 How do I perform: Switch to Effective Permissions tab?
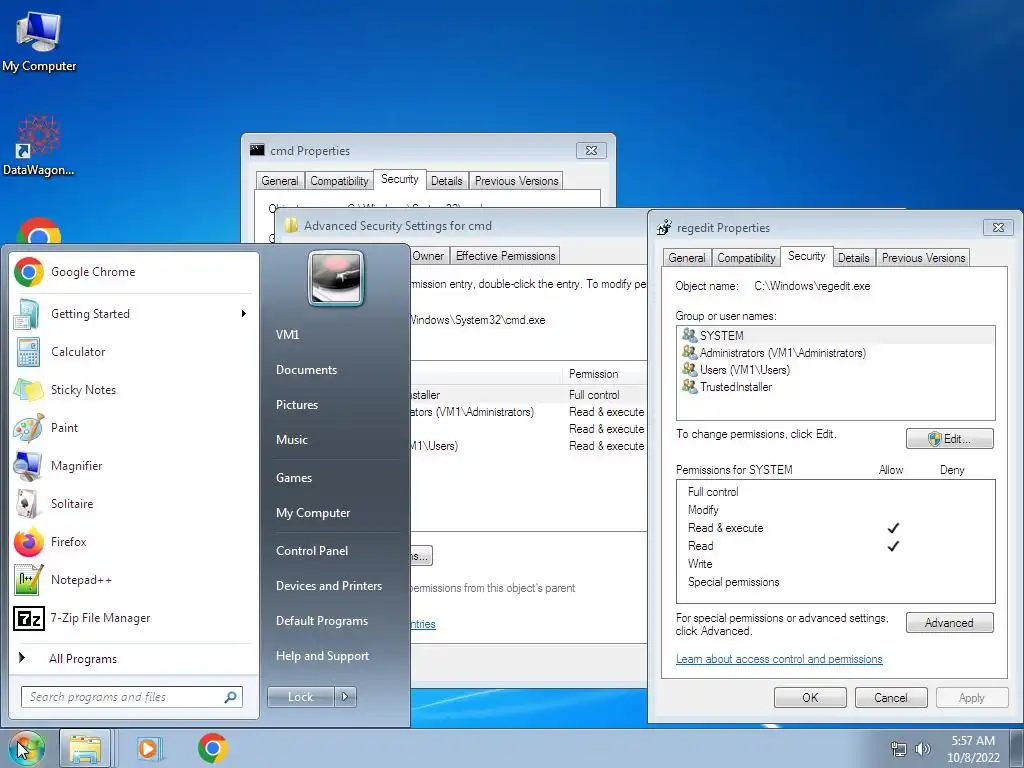click(x=505, y=256)
